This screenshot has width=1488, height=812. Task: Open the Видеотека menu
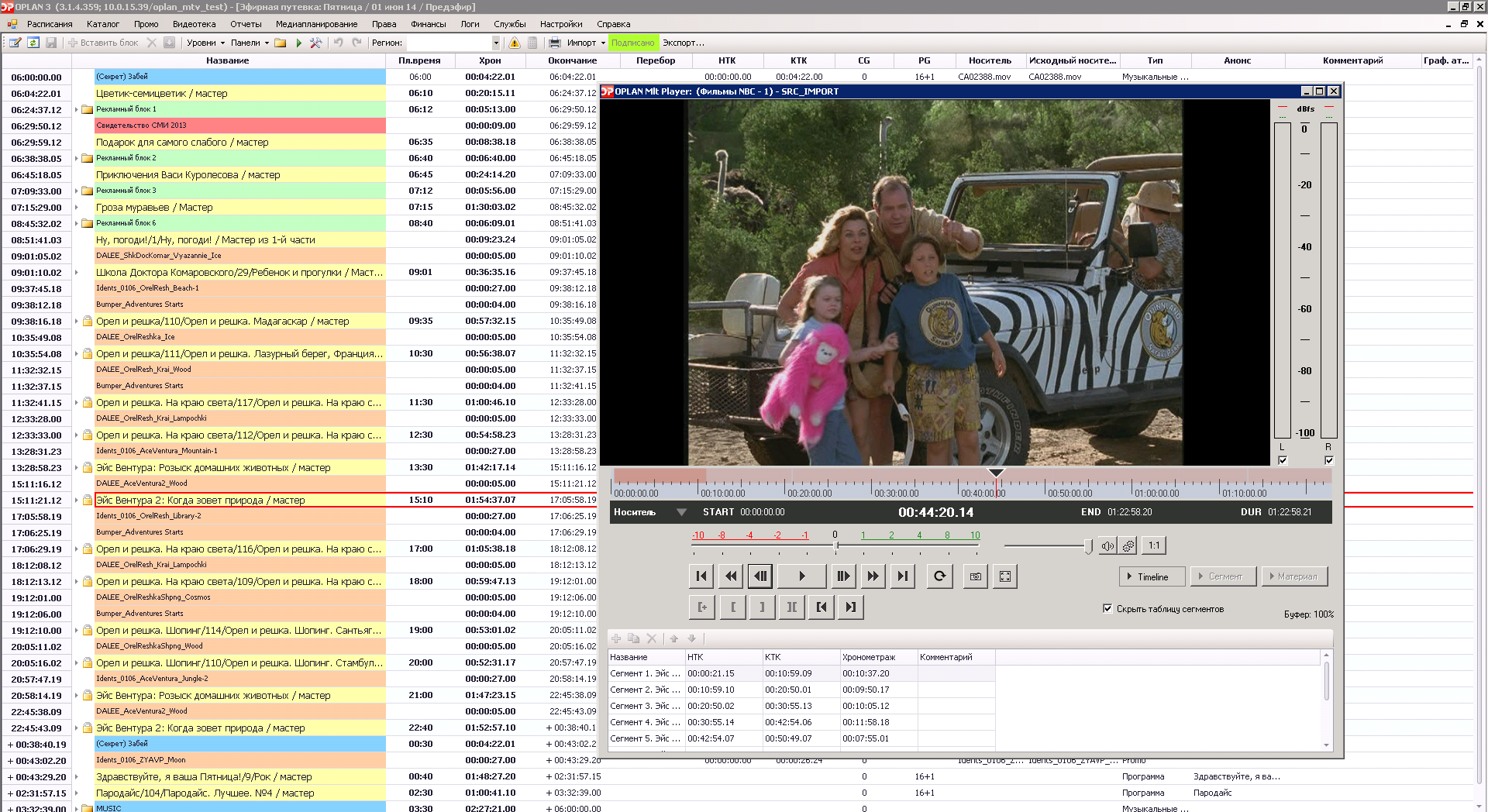click(194, 24)
